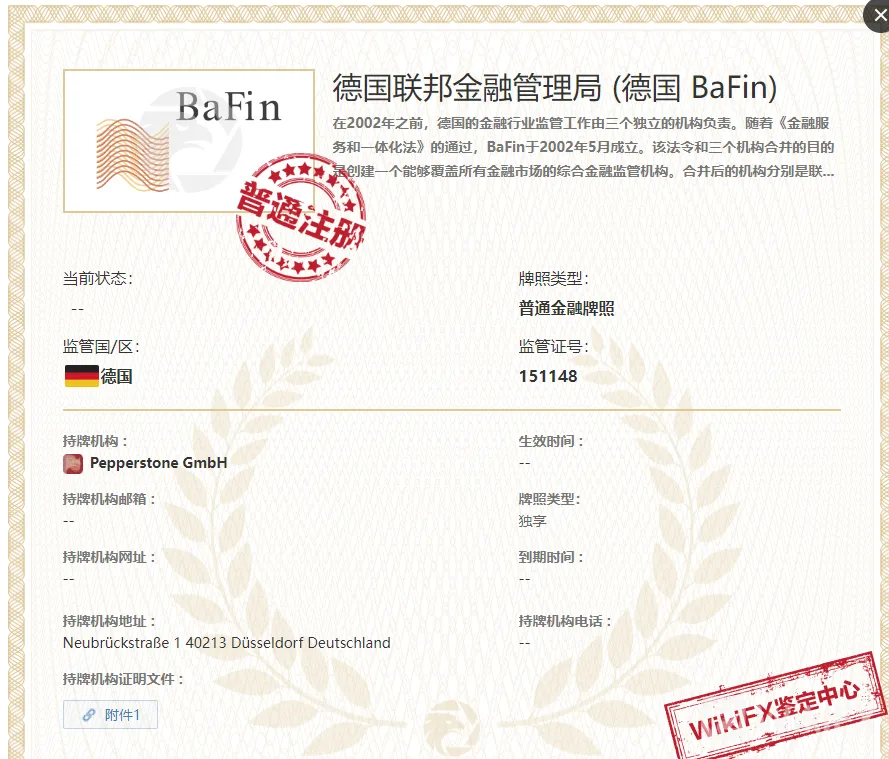Viewport: 889px width, 759px height.
Task: Click the 持牌机构邮箱 label
Action: (109, 499)
